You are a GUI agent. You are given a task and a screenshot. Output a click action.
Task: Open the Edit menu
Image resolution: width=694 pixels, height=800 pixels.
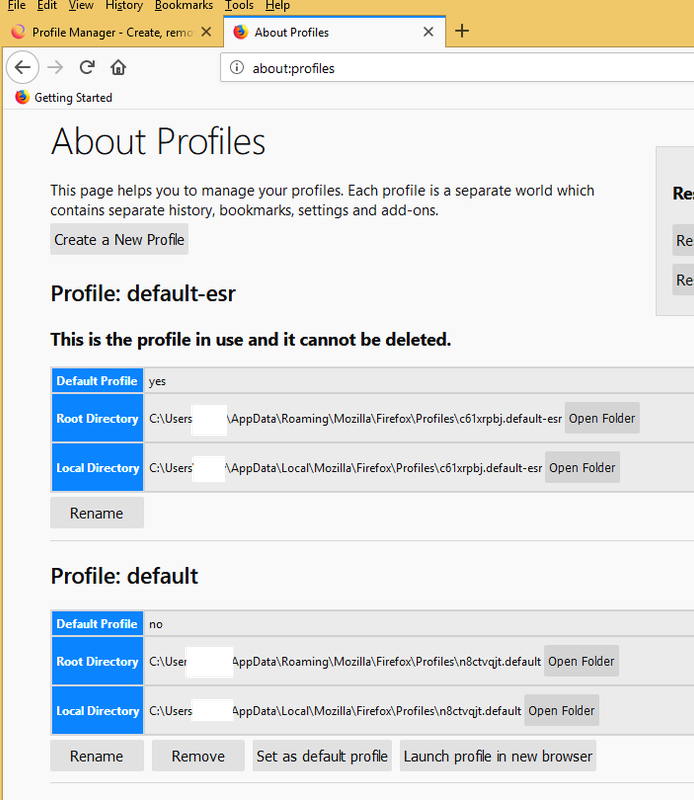(47, 6)
